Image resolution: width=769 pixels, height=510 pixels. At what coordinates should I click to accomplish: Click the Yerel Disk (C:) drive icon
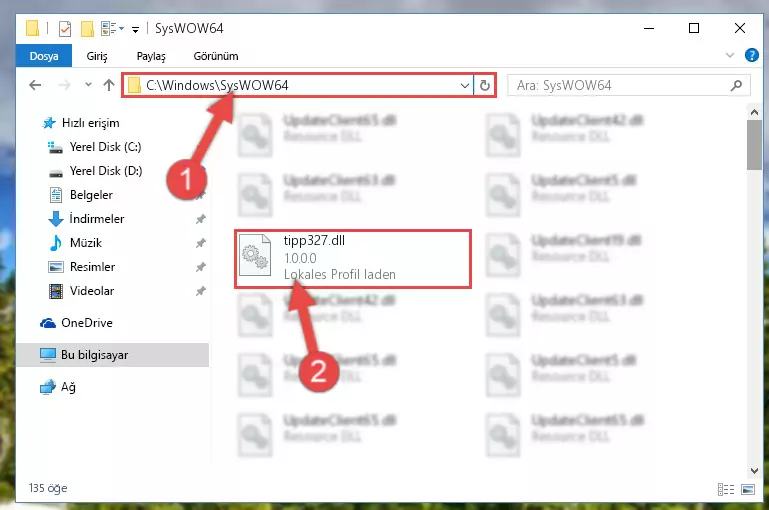click(x=55, y=147)
